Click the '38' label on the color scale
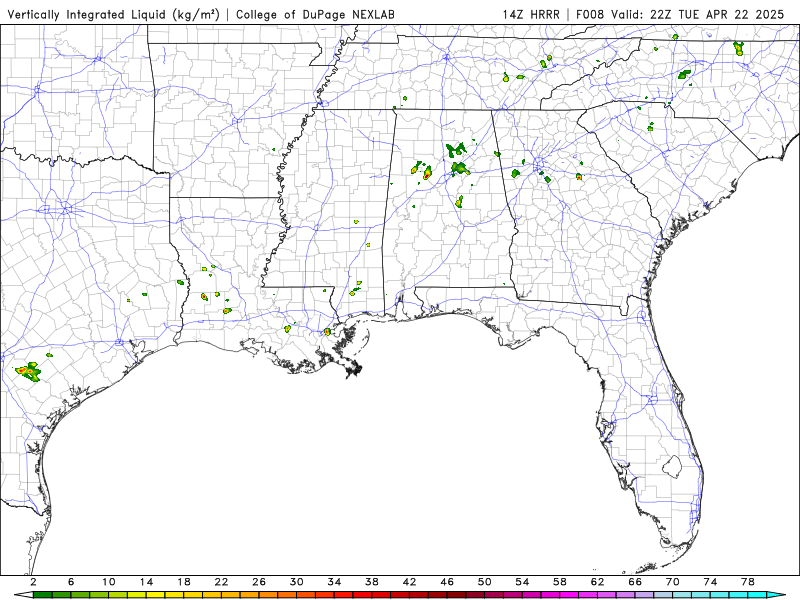Image resolution: width=800 pixels, height=600 pixels. click(371, 582)
